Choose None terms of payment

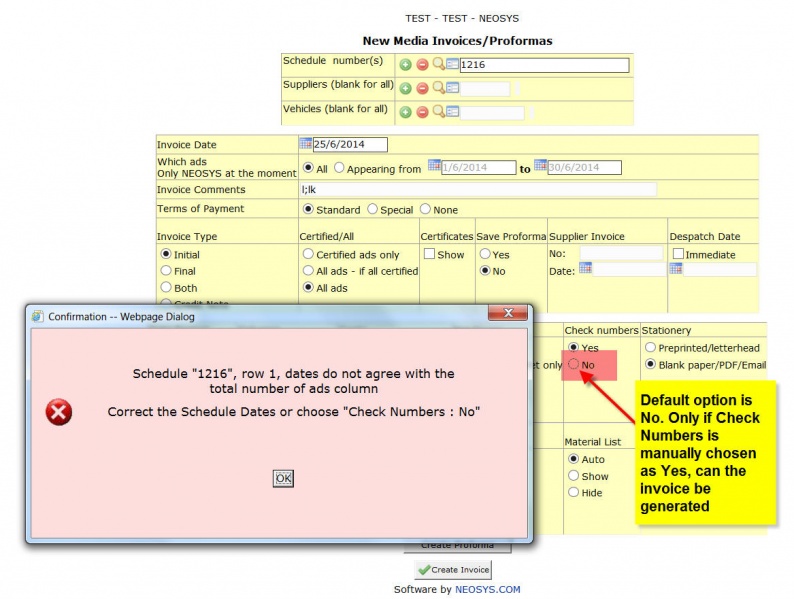click(425, 209)
